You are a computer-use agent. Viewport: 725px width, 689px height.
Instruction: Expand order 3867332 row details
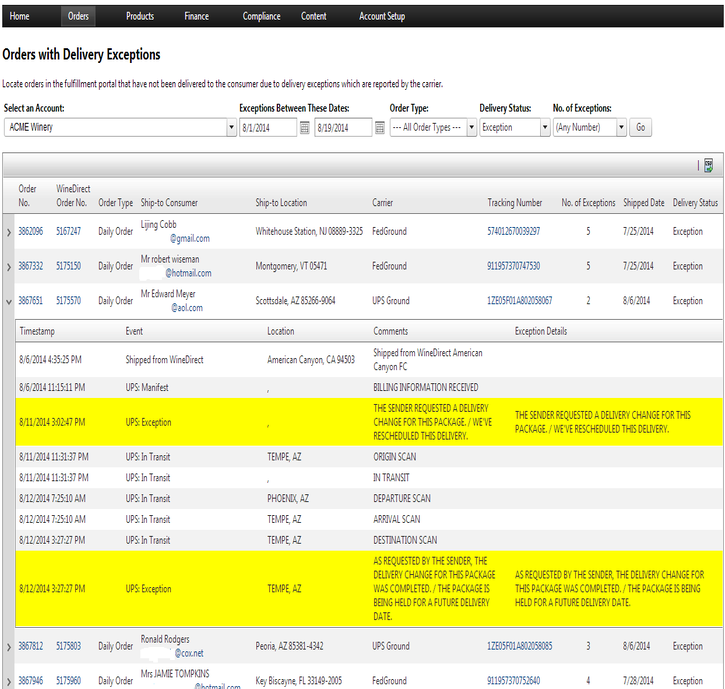(9, 267)
